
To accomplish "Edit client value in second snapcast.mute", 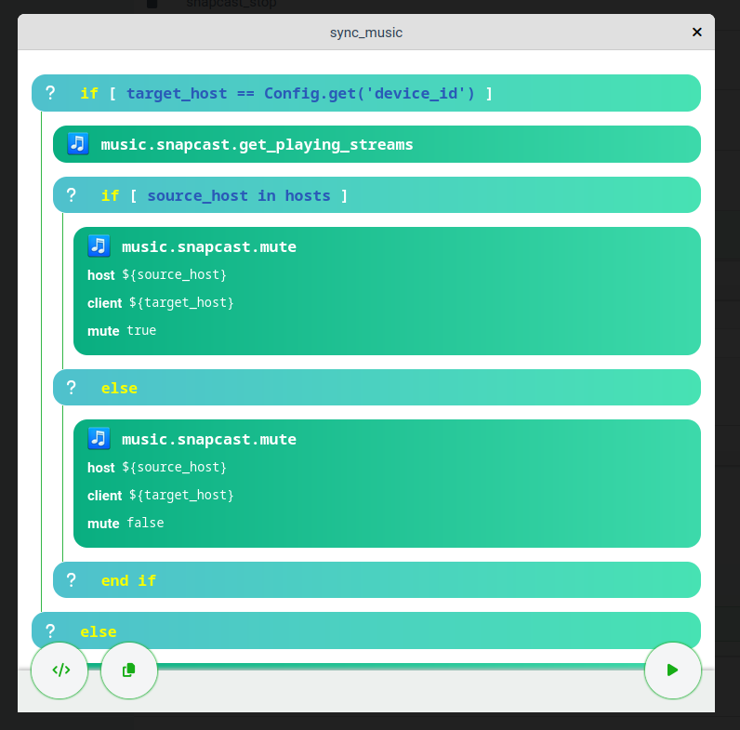I will click(x=181, y=494).
